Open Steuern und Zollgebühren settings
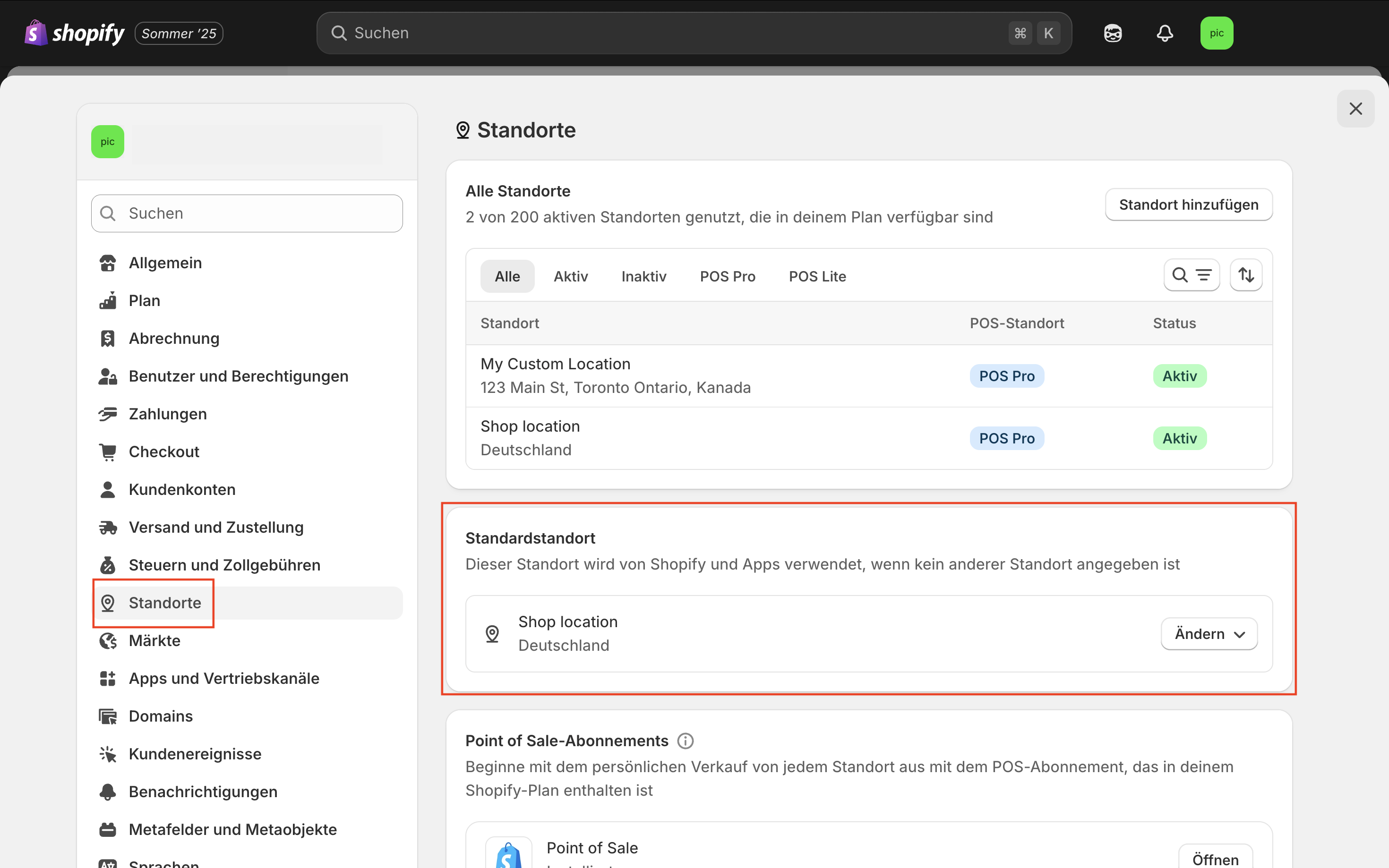 [x=224, y=565]
